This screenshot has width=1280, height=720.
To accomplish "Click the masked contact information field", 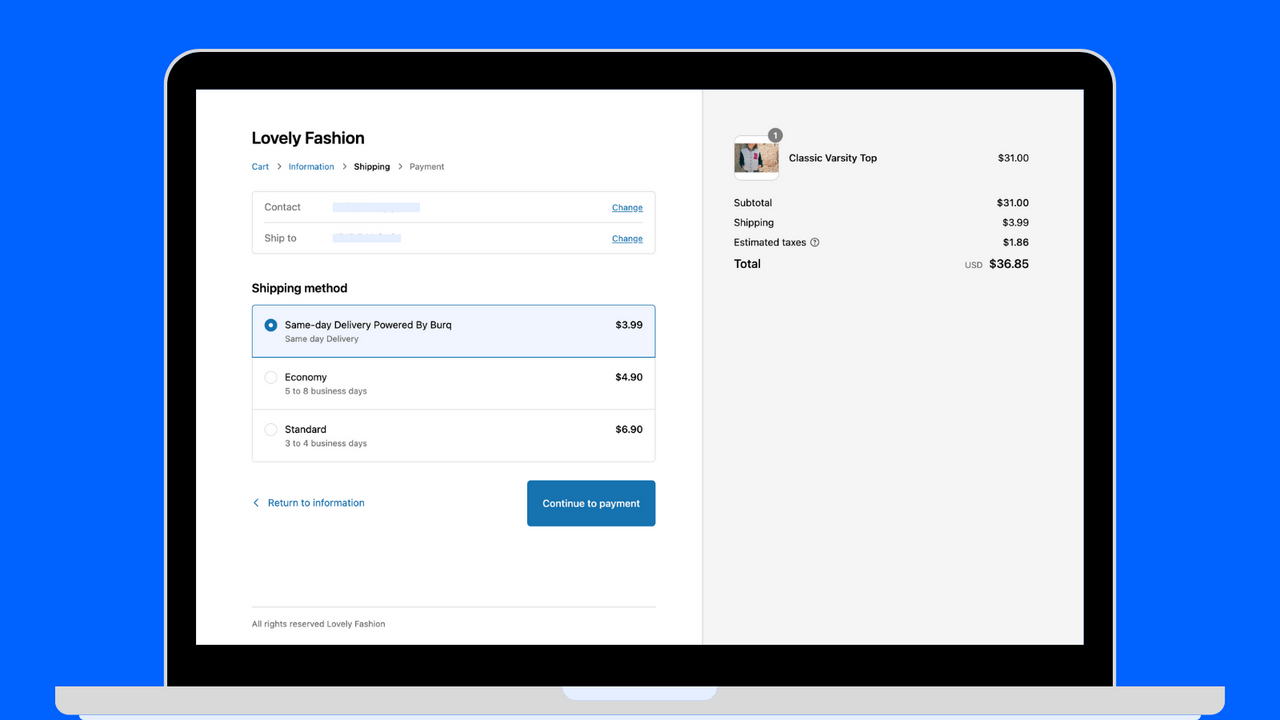I will click(376, 207).
